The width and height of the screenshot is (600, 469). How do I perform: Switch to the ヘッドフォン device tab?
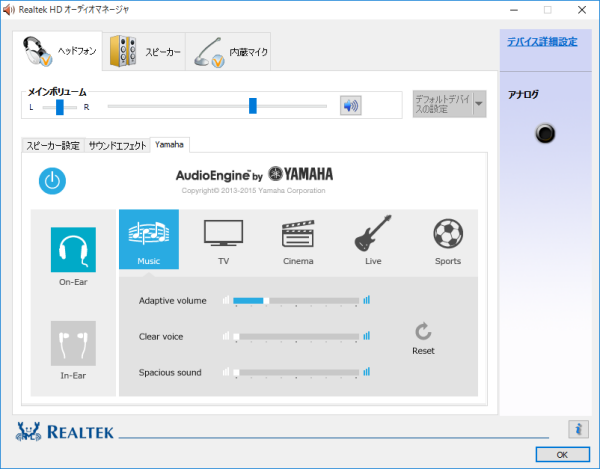click(x=57, y=51)
